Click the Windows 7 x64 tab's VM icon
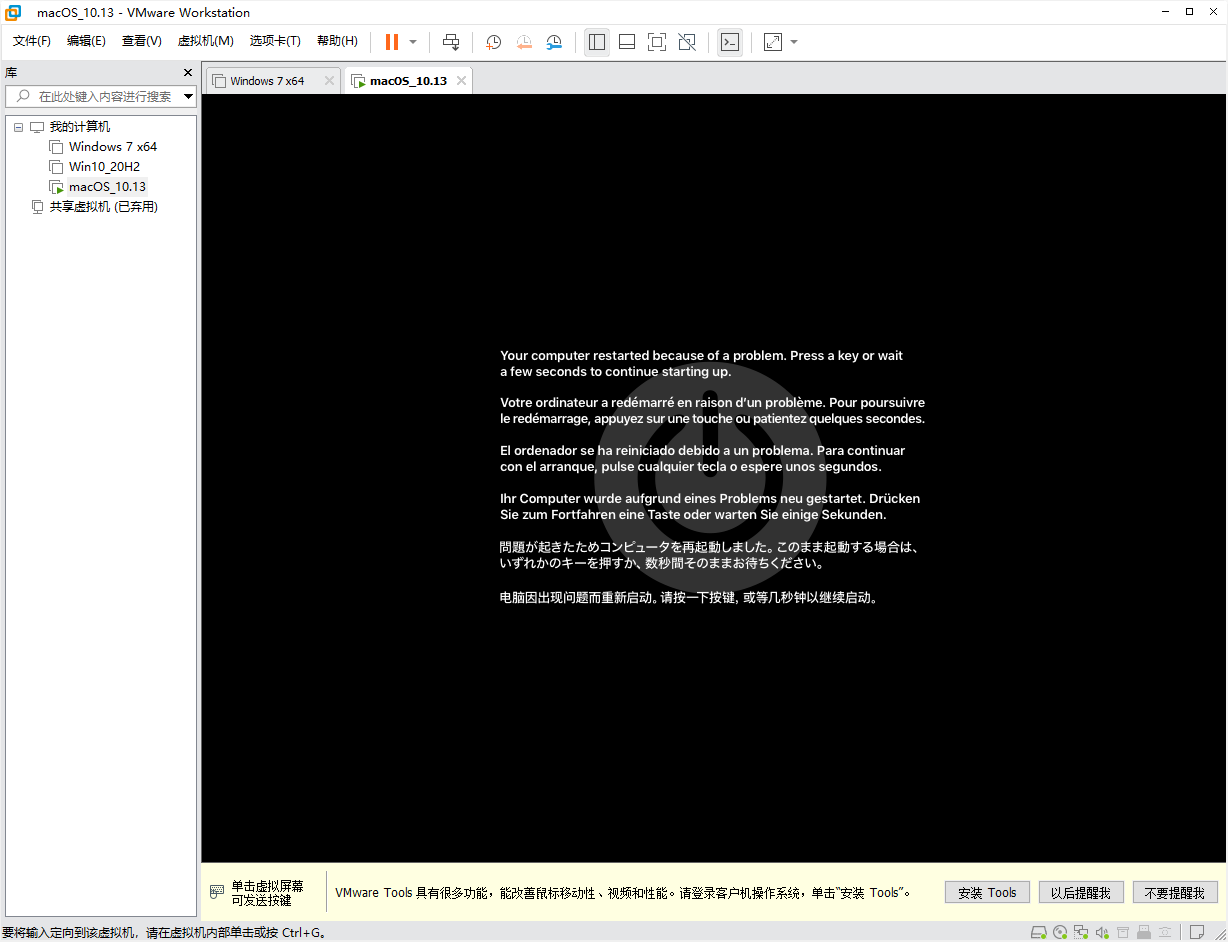The height and width of the screenshot is (942, 1228). click(218, 81)
